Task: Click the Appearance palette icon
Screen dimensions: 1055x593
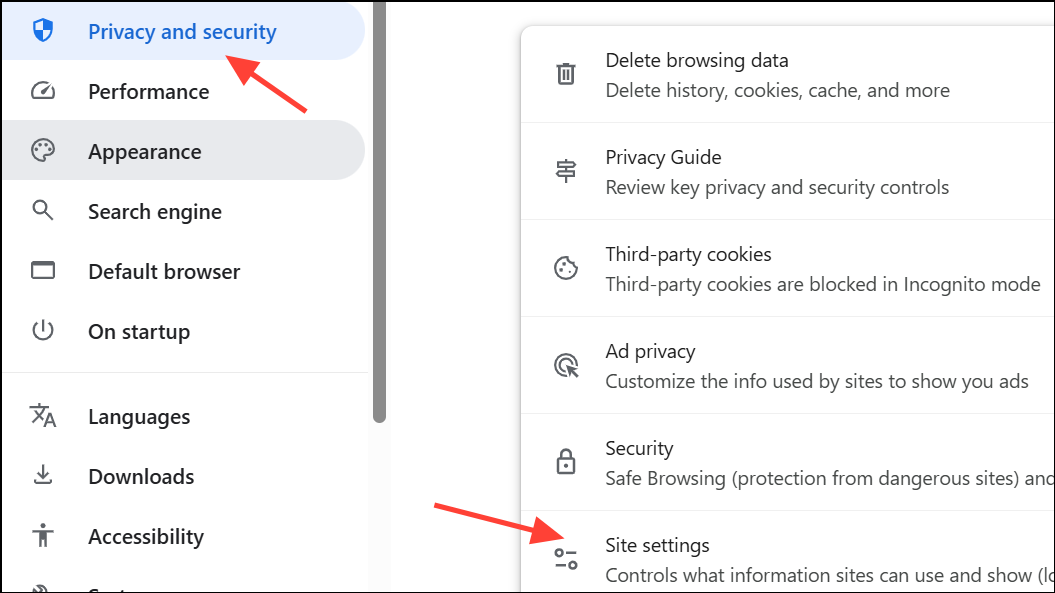Action: [43, 151]
